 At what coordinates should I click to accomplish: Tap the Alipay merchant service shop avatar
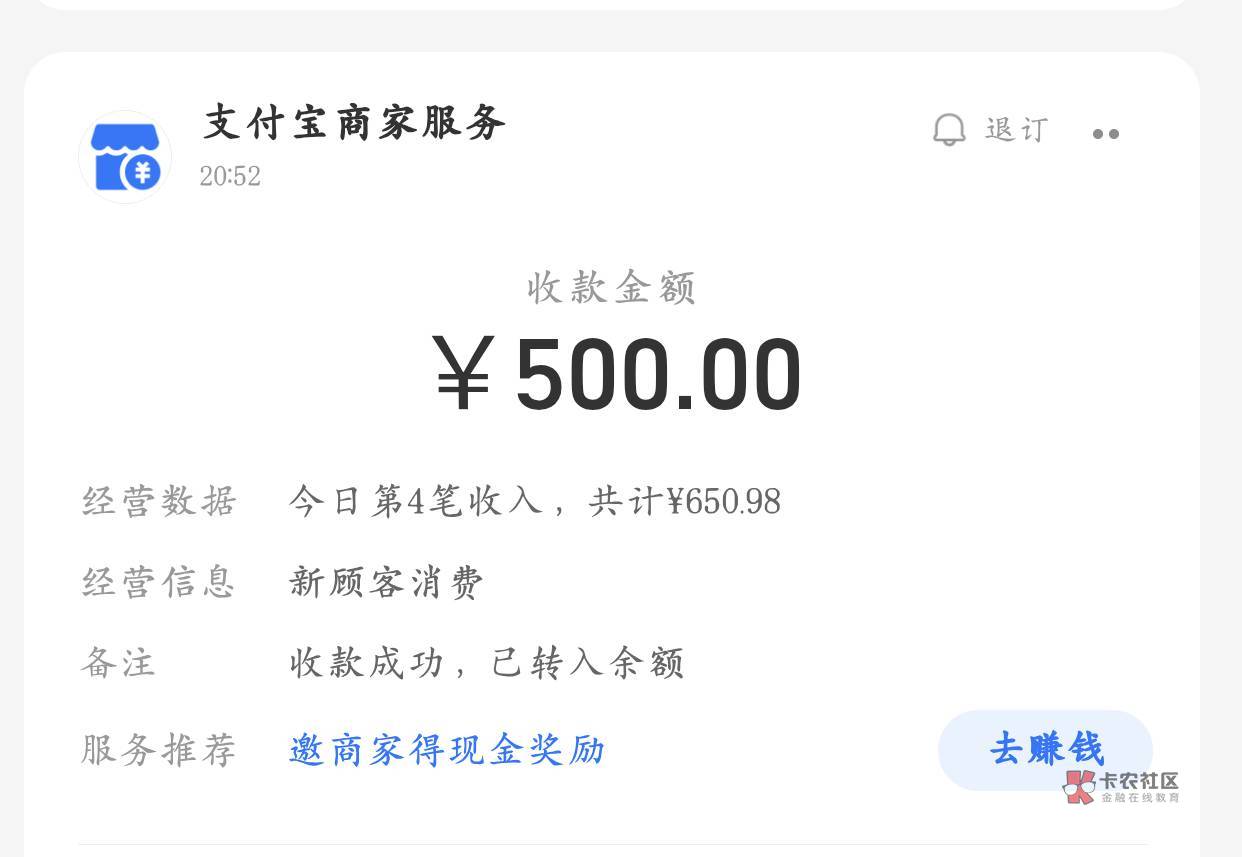pos(125,157)
